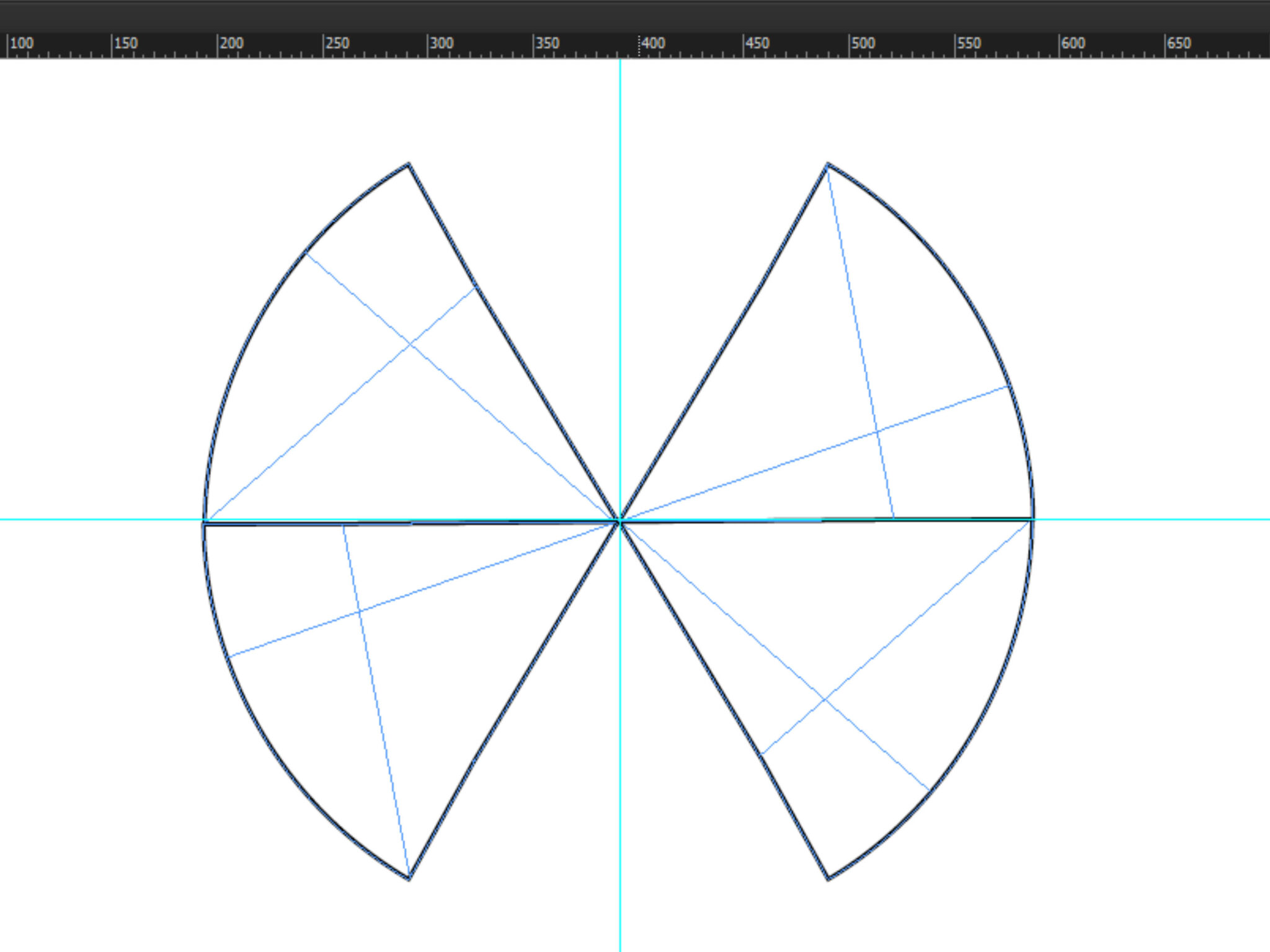Click the 200 mark on the ruler
Image resolution: width=1270 pixels, height=952 pixels.
(x=231, y=43)
